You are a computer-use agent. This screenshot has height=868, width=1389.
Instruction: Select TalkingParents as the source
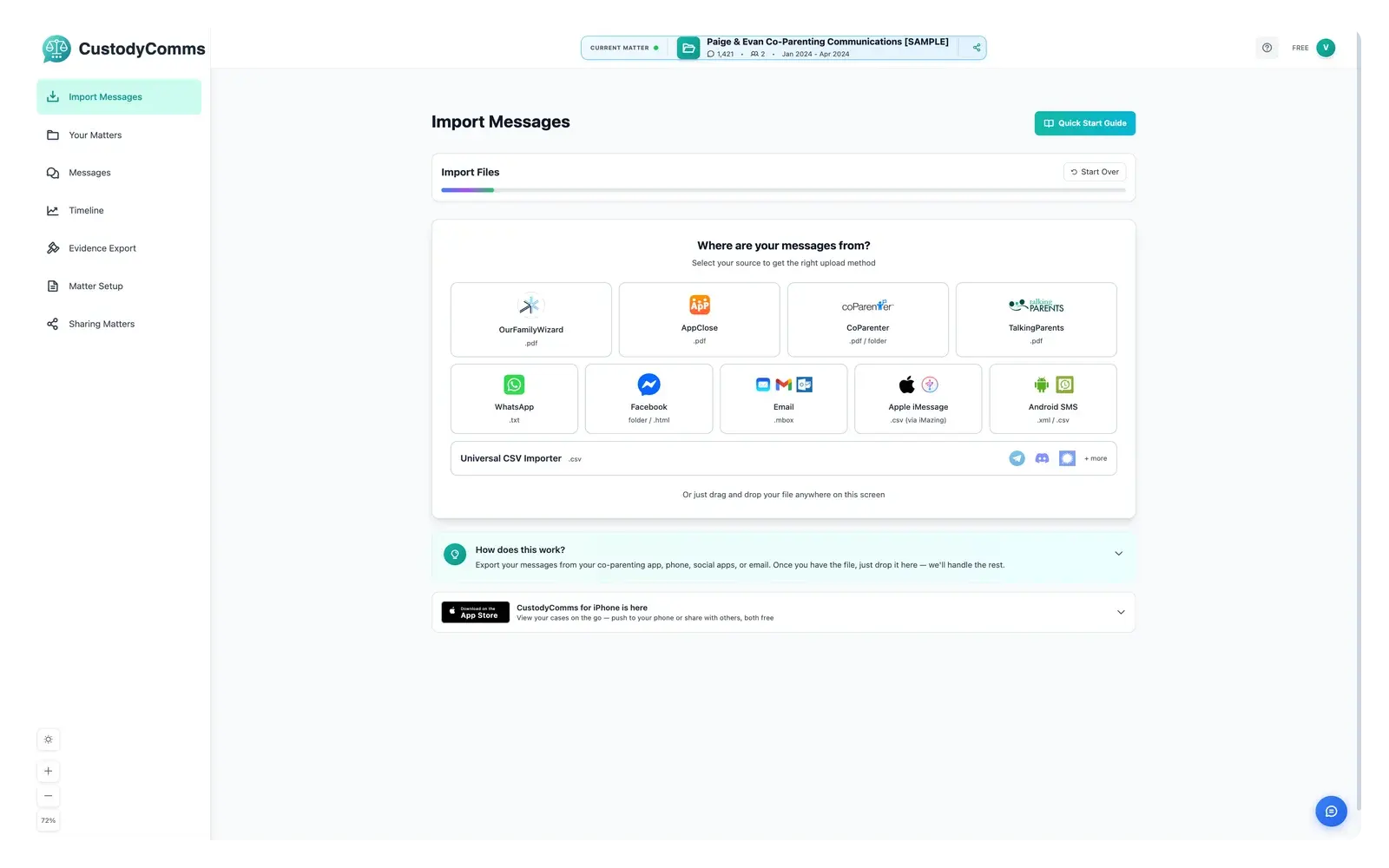[x=1037, y=319]
